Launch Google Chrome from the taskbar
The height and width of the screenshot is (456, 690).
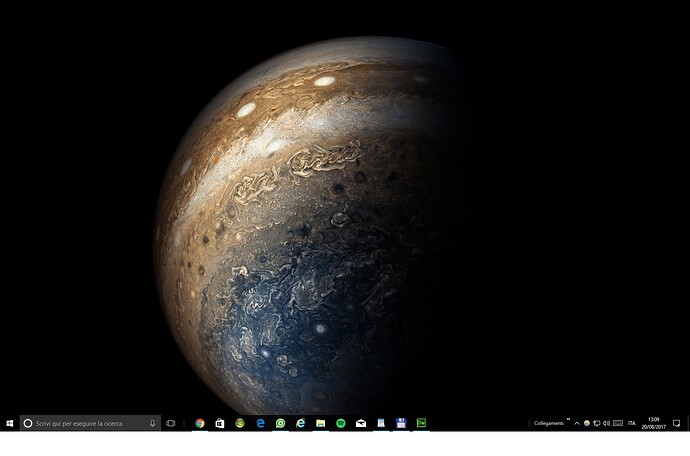(x=200, y=423)
